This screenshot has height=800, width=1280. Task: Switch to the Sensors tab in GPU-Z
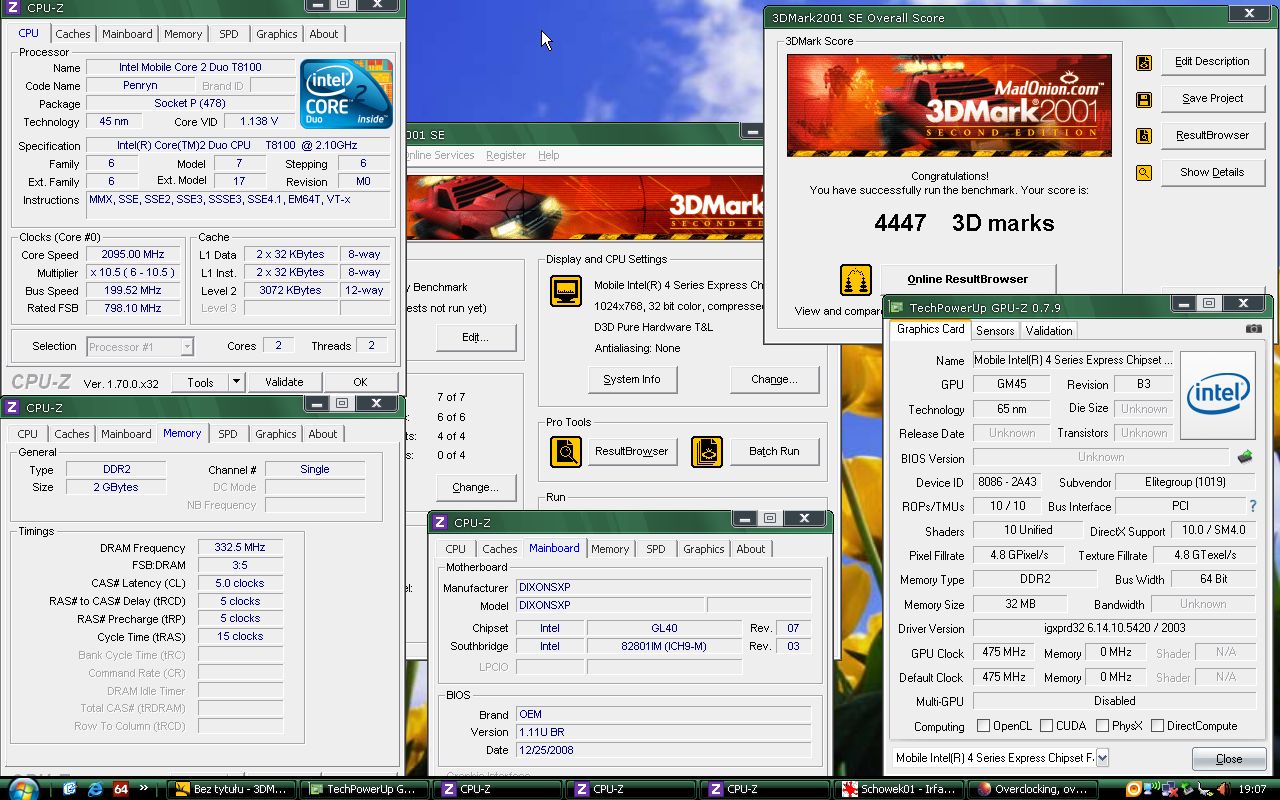(995, 330)
